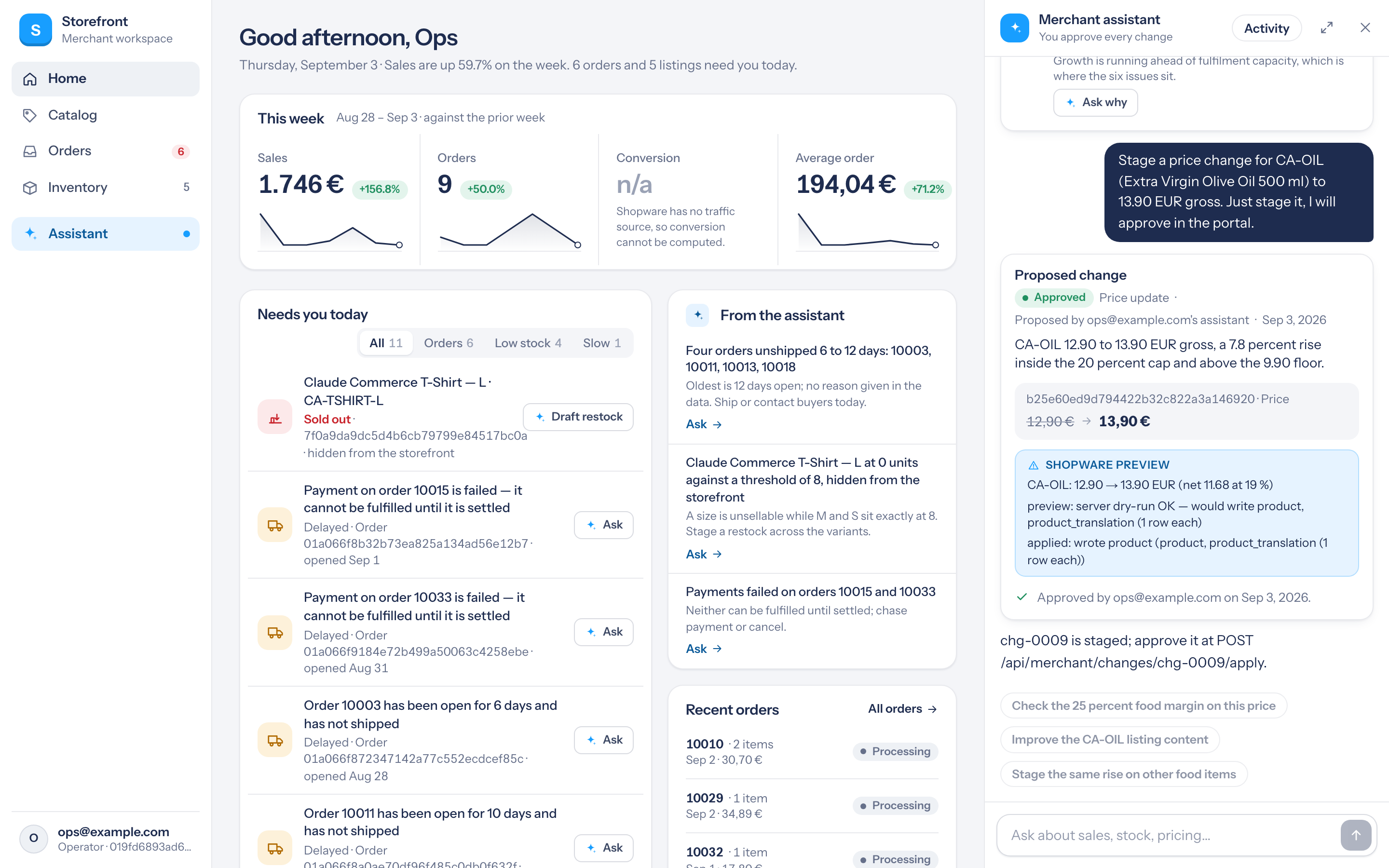1389x868 pixels.
Task: Click Check the 25 percent food margin suggestion
Action: click(1144, 705)
